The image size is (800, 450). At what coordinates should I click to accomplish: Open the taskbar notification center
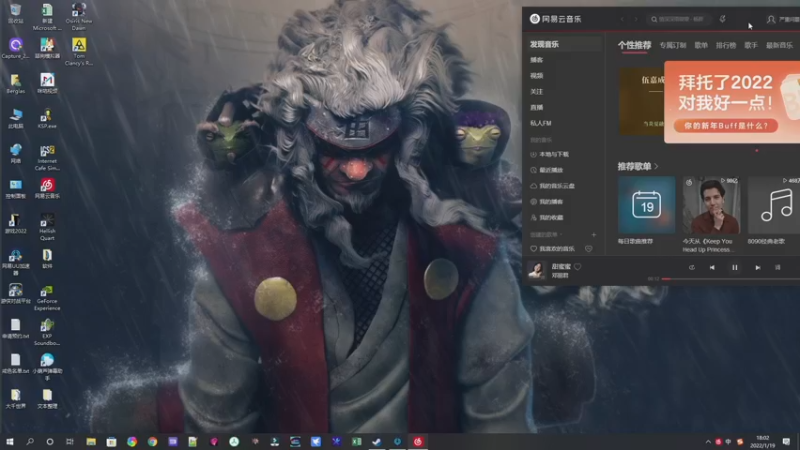(786, 442)
